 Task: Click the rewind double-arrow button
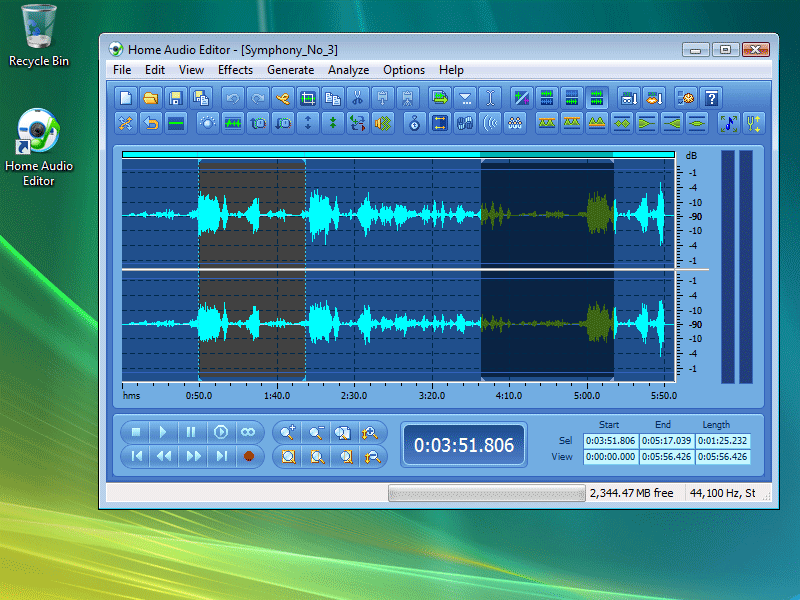click(x=164, y=456)
